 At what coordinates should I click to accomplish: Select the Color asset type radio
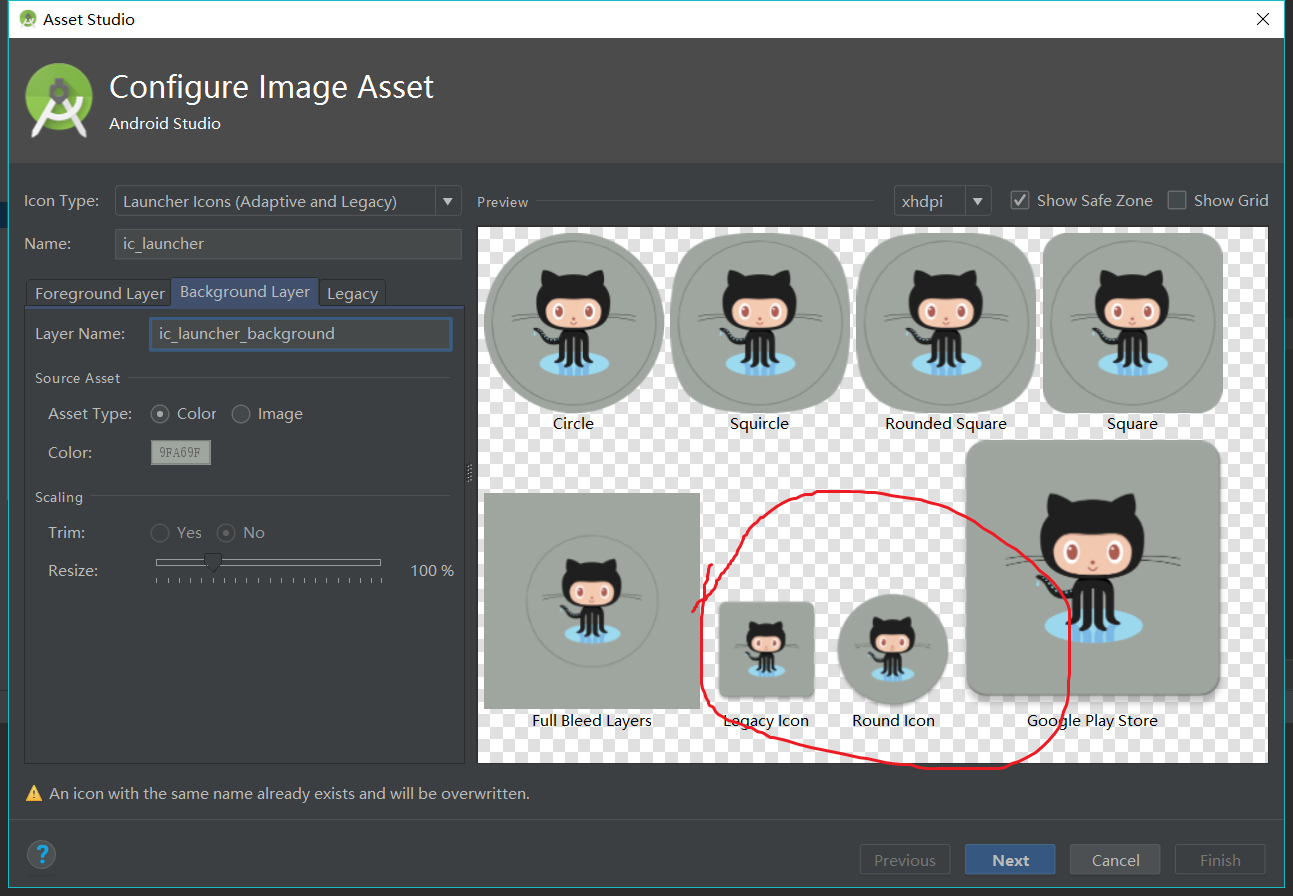coord(159,414)
